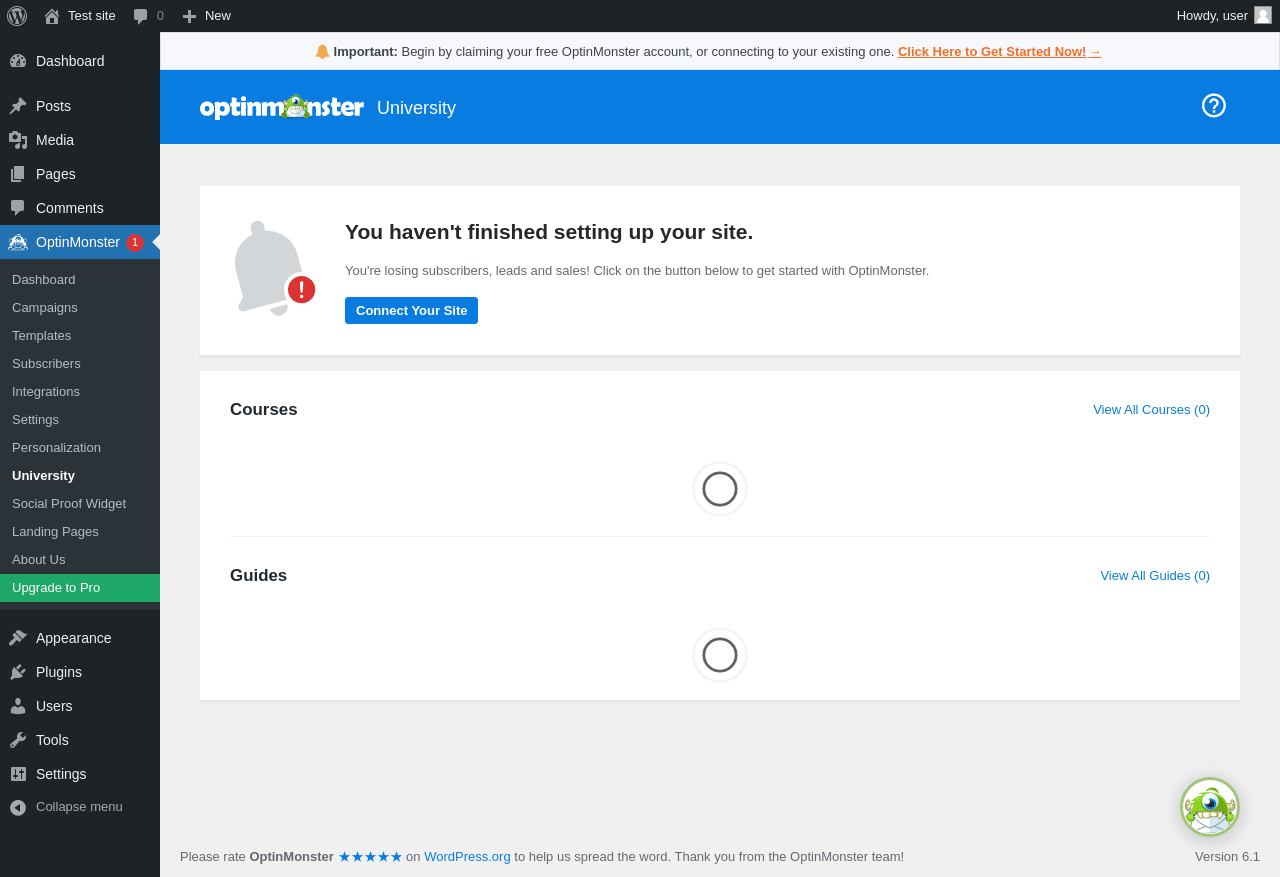The image size is (1280, 877).
Task: Click the Appearance menu label
Action: (x=74, y=638)
